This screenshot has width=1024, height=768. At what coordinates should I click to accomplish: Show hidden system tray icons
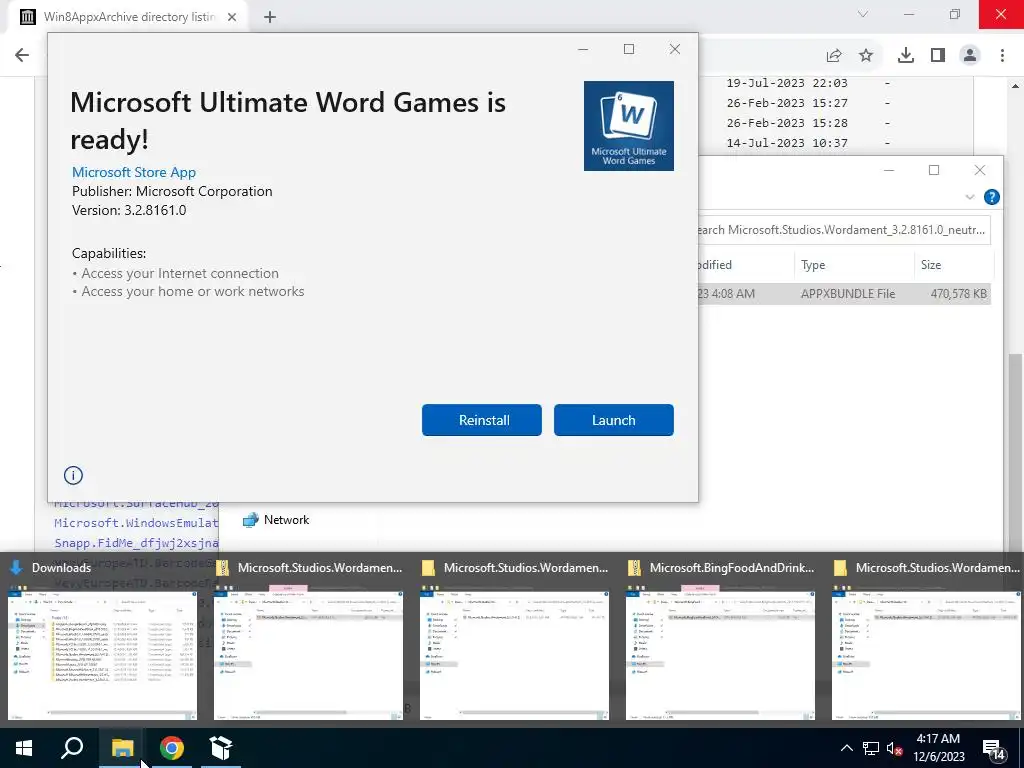(846, 748)
